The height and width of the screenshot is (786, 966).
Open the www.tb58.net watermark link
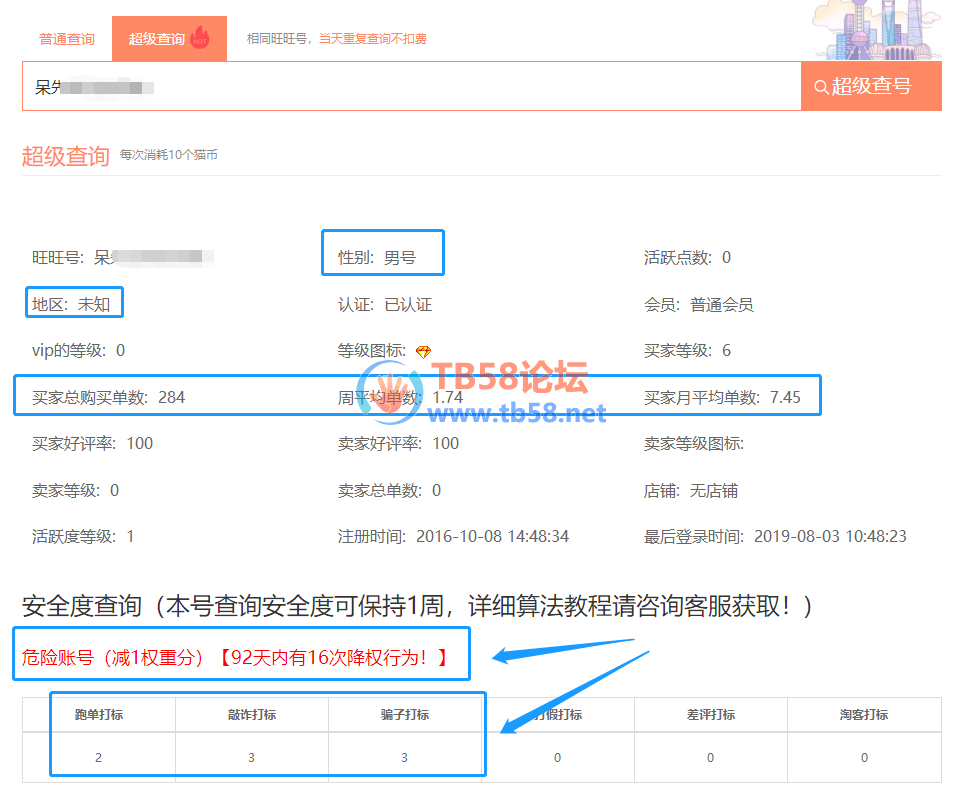coord(519,413)
